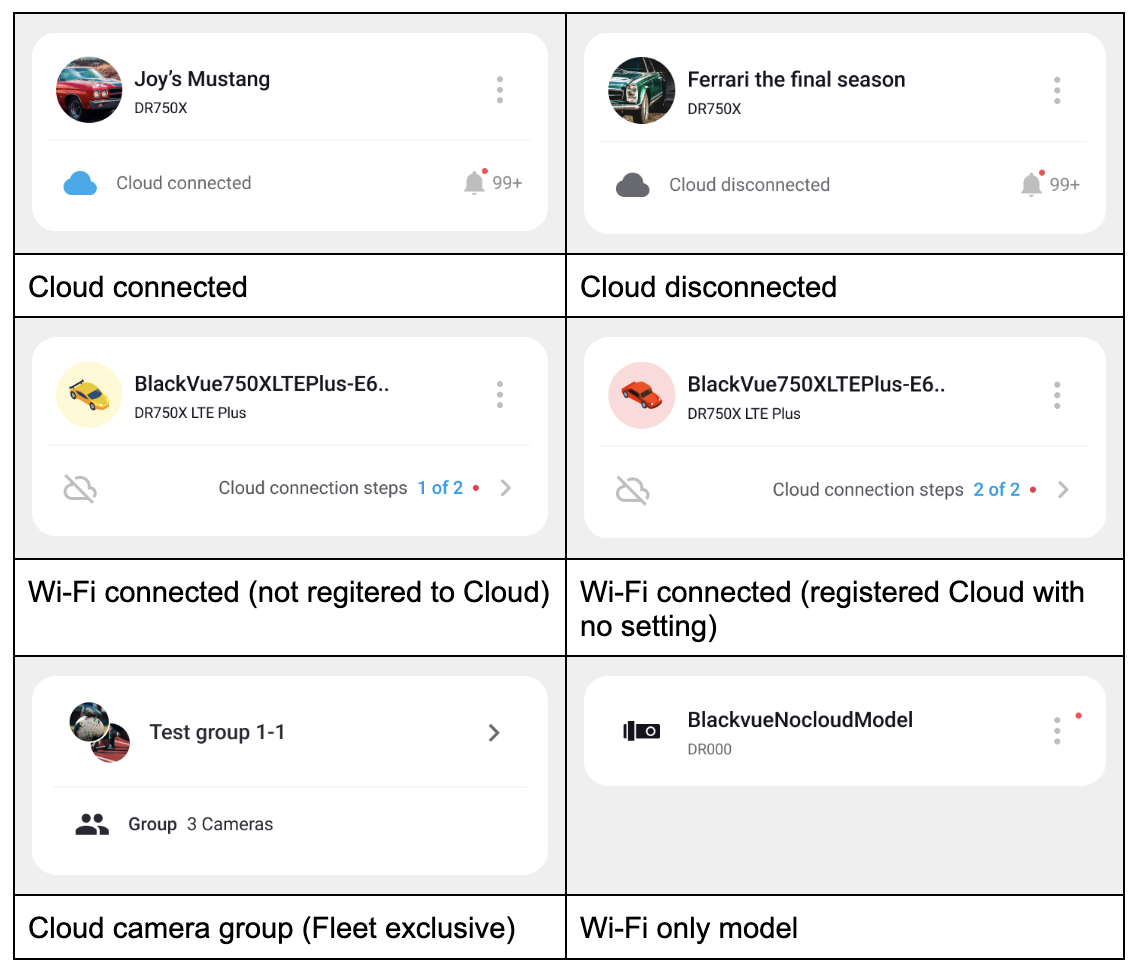Screen dimensions: 1140x972
Task: Click the gray Cloud disconnected icon
Action: click(x=632, y=185)
